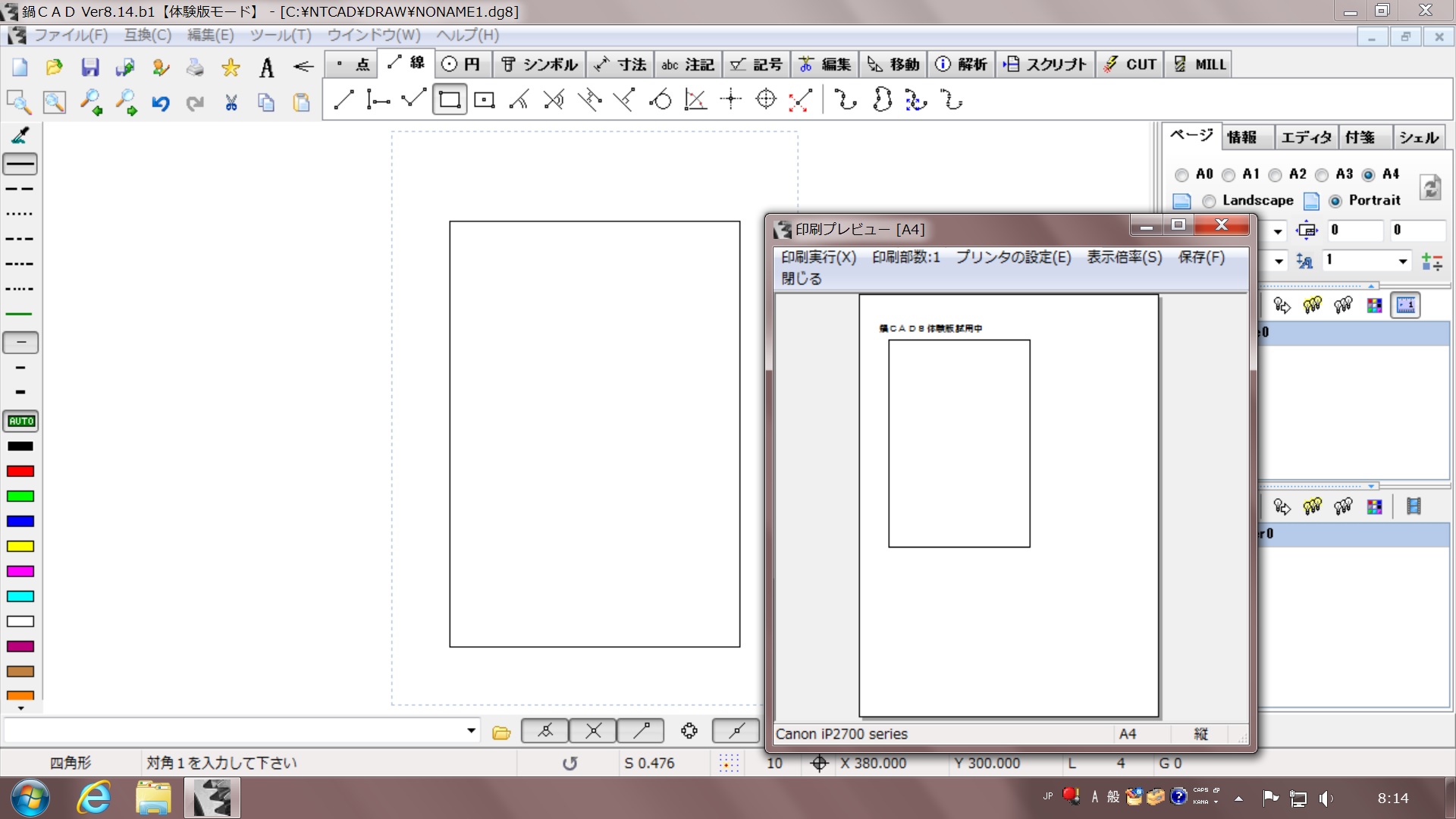The image size is (1456, 819).
Task: Switch to the 円 circle tool tab
Action: pos(463,64)
